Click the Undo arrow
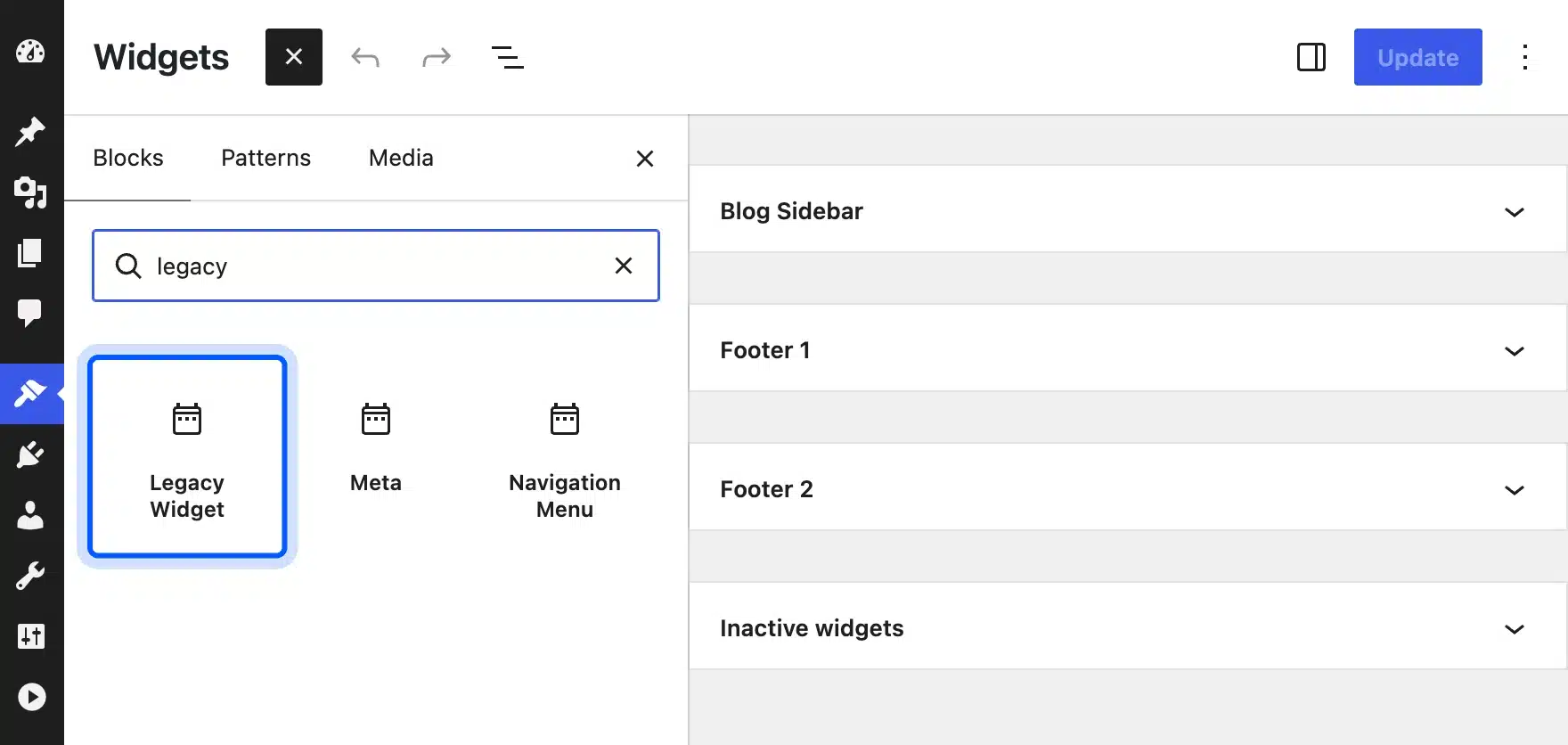The height and width of the screenshot is (745, 1568). pos(365,58)
